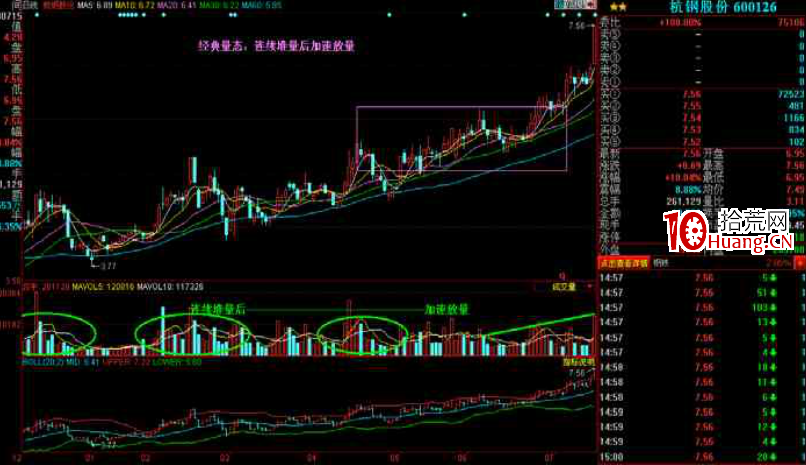Click the two-star rating icon
Screen dimensions: 806x465
[x=618, y=7]
